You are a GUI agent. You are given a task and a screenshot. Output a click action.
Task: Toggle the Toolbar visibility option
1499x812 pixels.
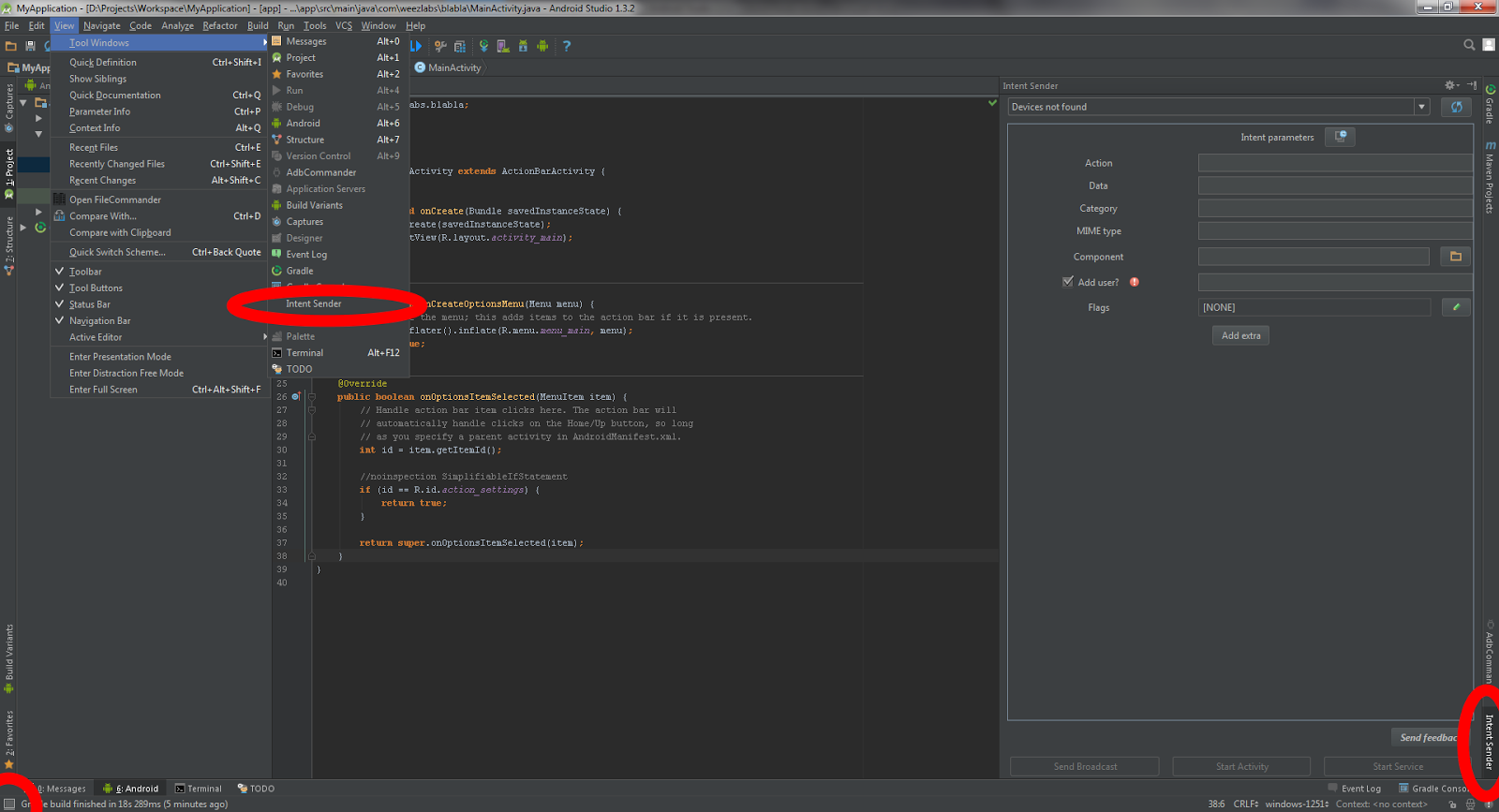click(x=159, y=272)
